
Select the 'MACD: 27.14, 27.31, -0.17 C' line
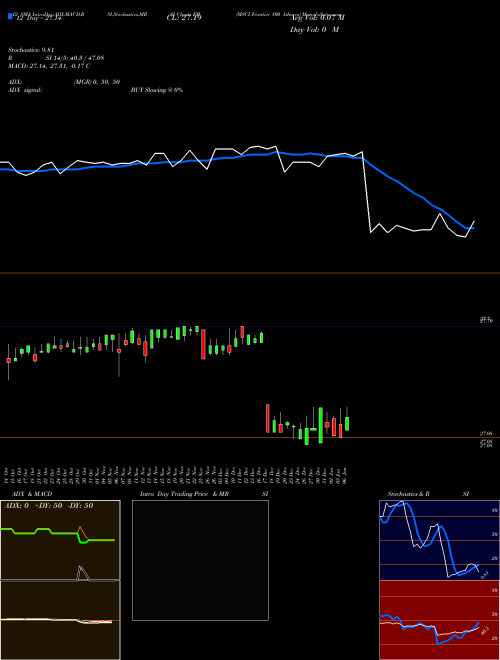(x=49, y=66)
